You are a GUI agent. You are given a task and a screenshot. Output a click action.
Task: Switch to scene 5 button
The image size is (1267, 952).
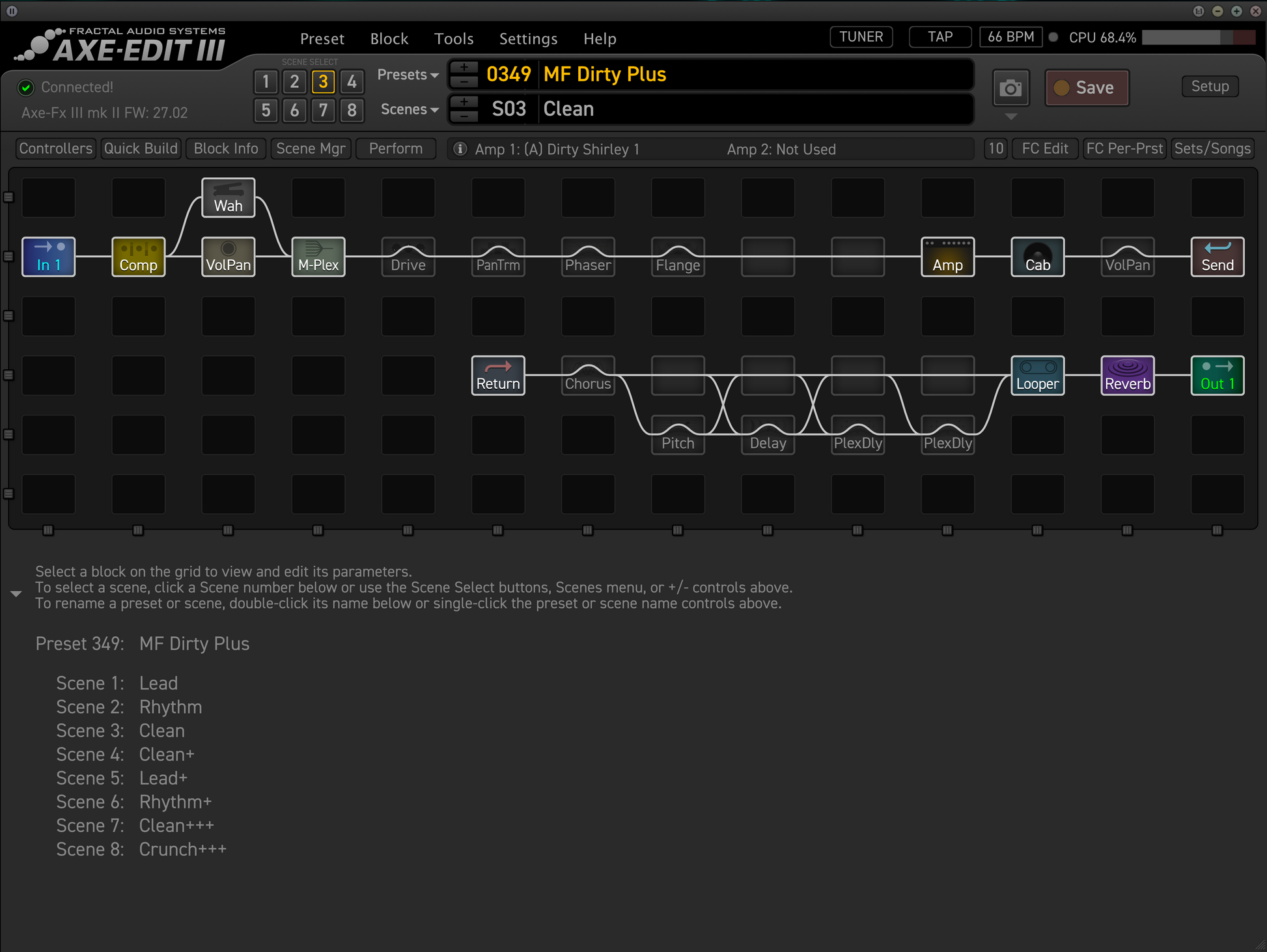click(266, 110)
